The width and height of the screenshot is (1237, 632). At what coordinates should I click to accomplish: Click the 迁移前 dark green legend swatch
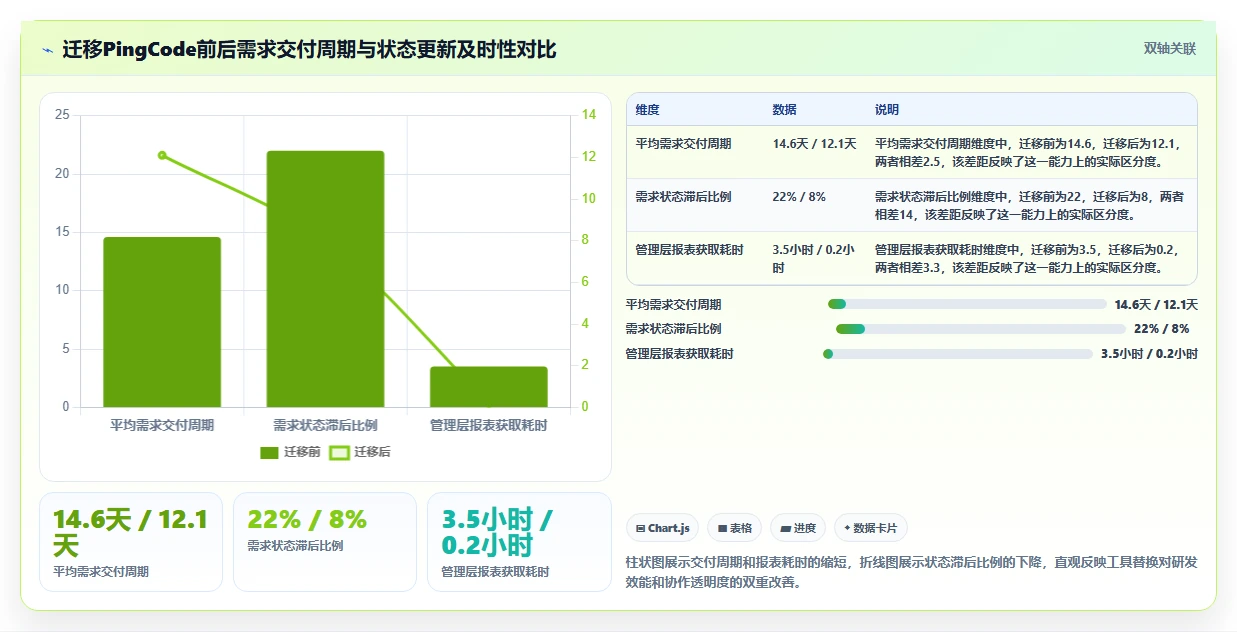click(269, 452)
